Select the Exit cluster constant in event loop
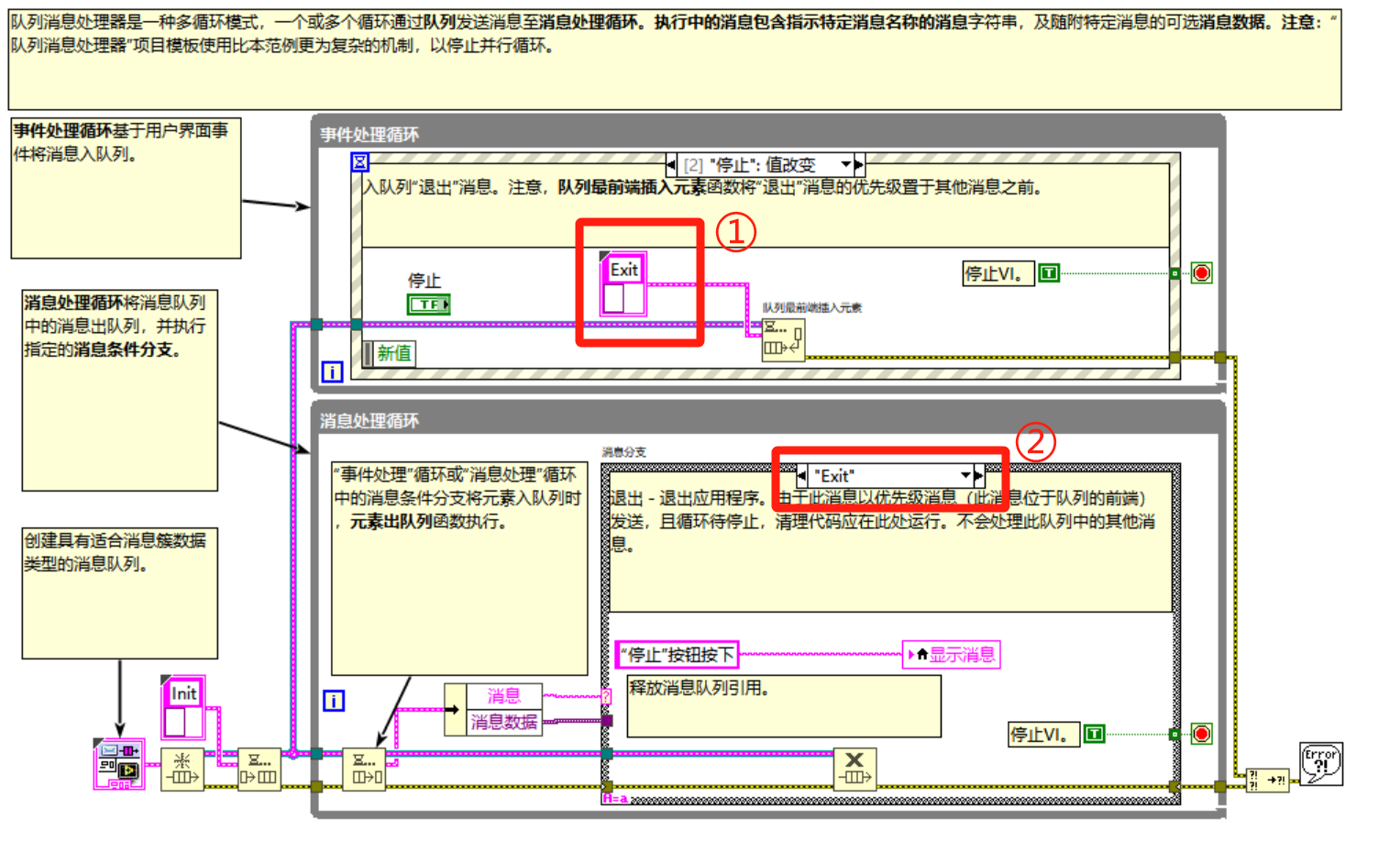1400x842 pixels. point(623,285)
